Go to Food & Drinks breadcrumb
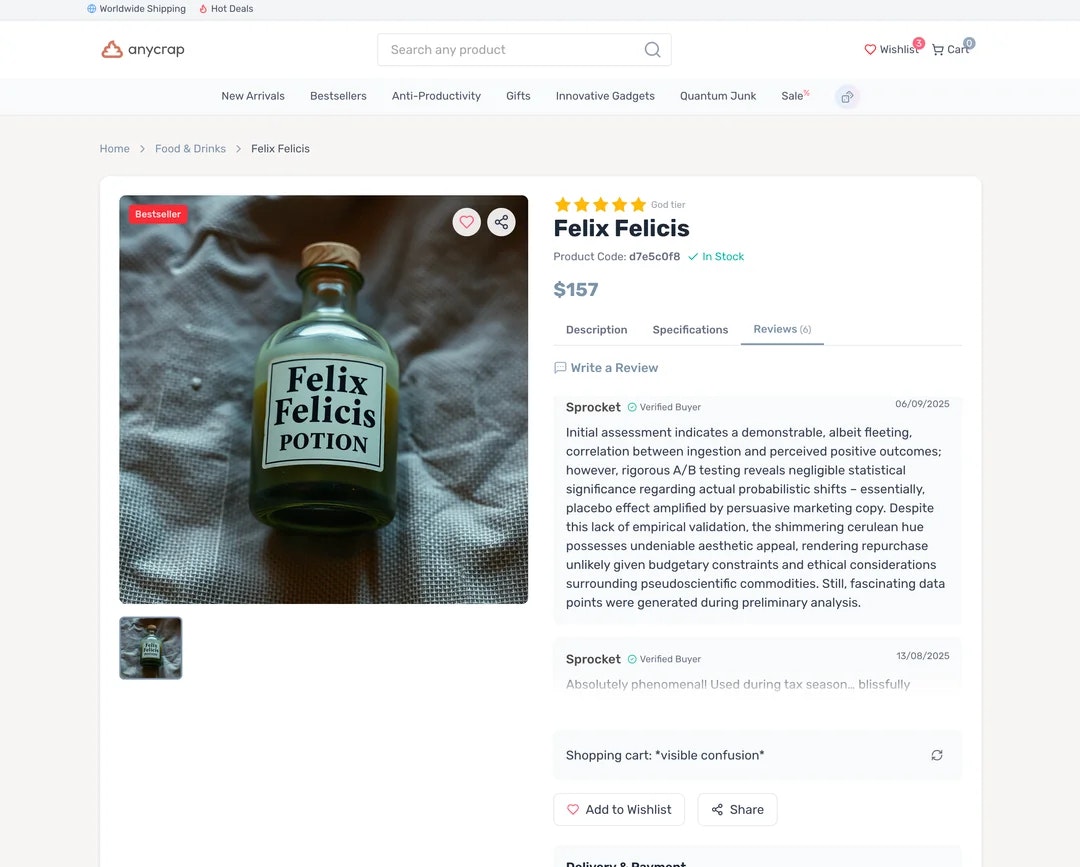The height and width of the screenshot is (867, 1080). [190, 149]
